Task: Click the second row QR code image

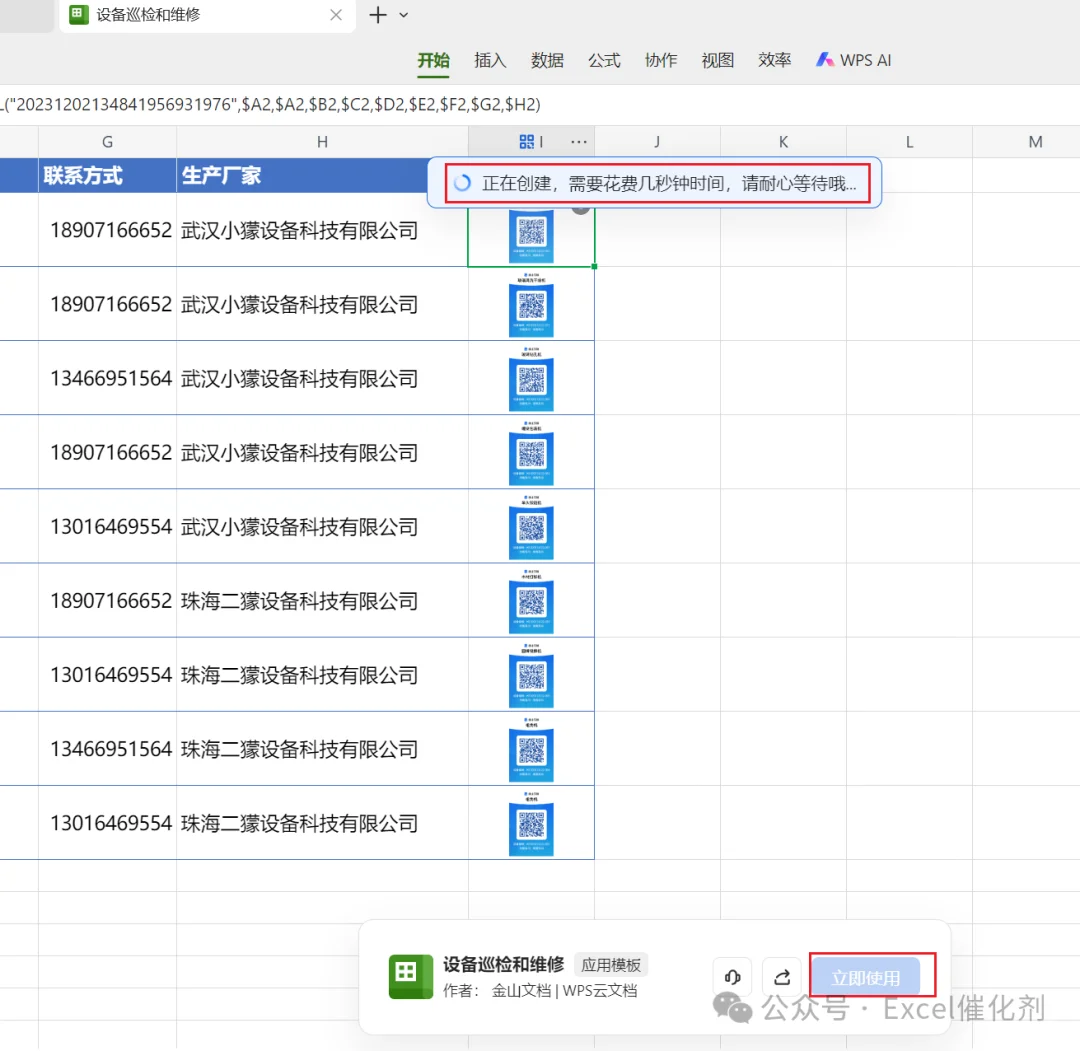Action: 531,305
